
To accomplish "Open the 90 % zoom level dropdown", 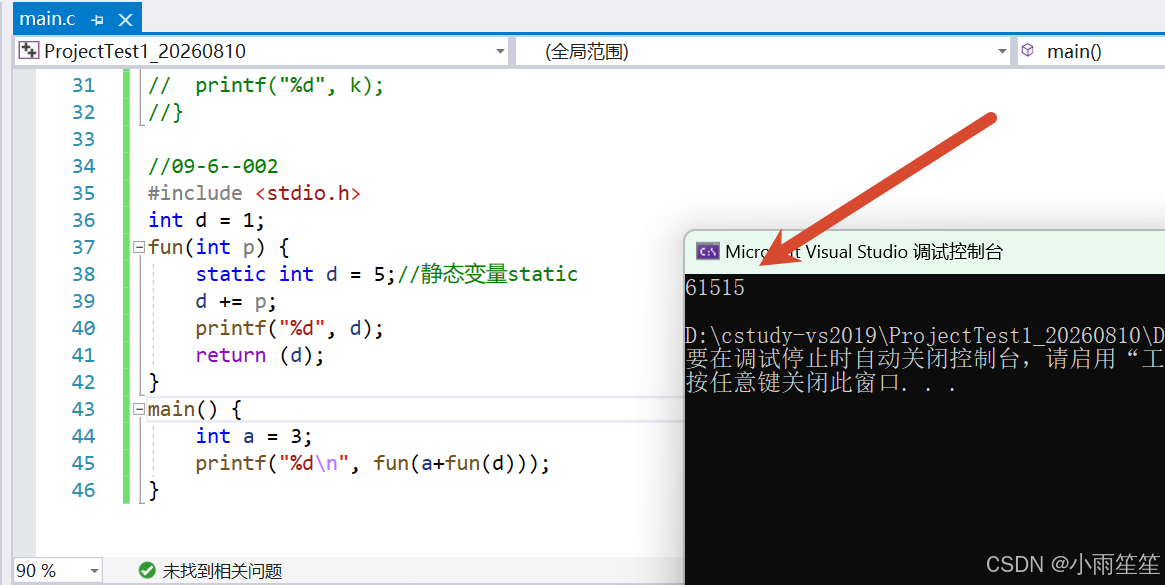I will tap(94, 571).
